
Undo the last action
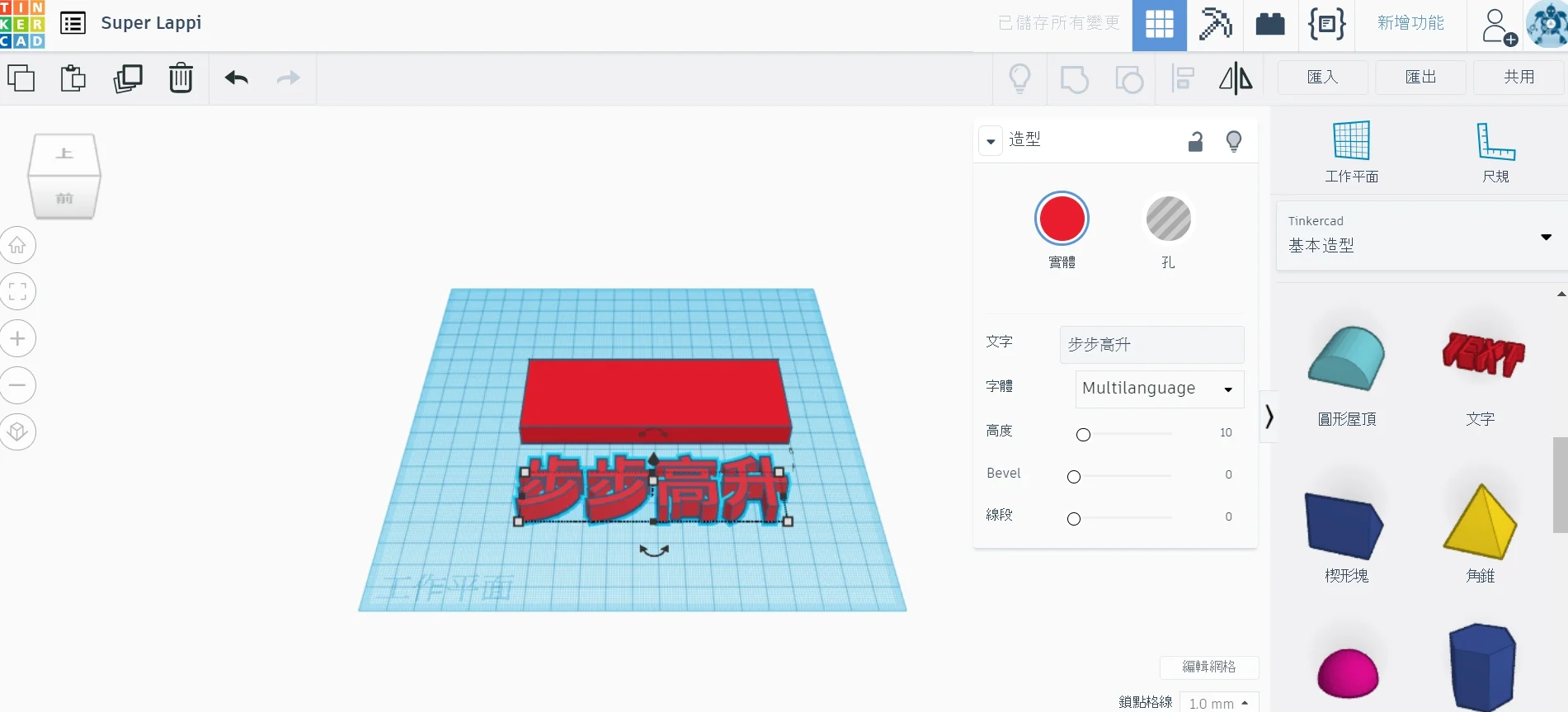237,78
